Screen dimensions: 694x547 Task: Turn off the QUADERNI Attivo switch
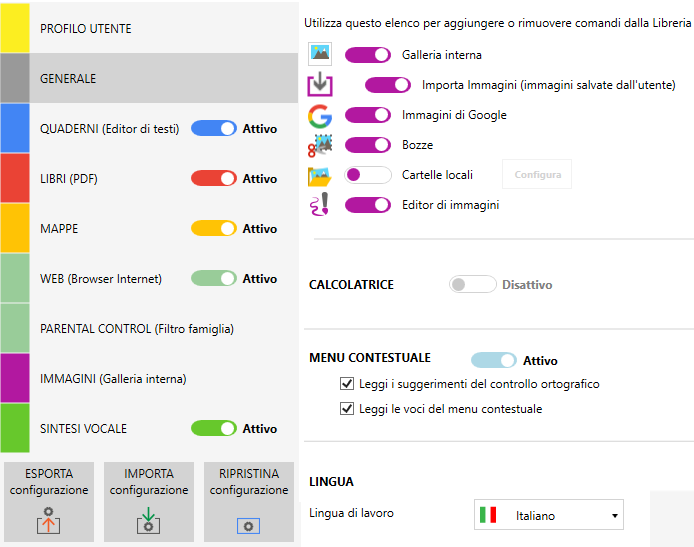pyautogui.click(x=214, y=128)
